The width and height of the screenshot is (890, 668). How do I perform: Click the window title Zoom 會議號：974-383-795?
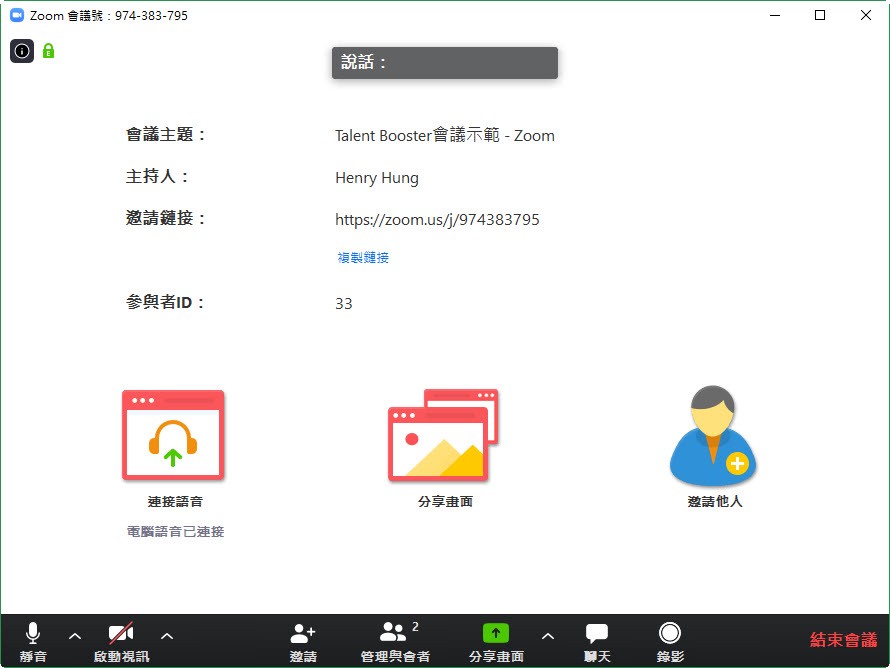[x=109, y=16]
